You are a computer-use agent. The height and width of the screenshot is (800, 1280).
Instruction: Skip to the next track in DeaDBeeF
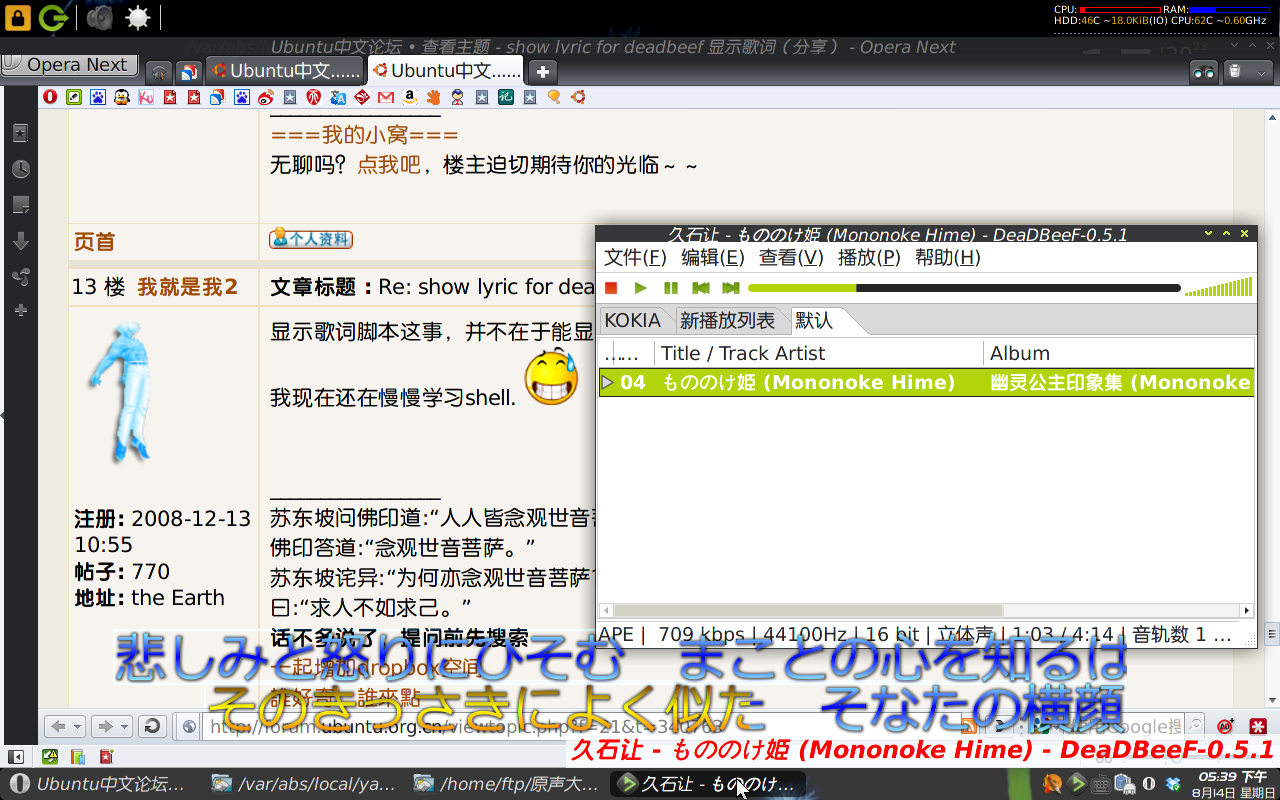tap(731, 288)
